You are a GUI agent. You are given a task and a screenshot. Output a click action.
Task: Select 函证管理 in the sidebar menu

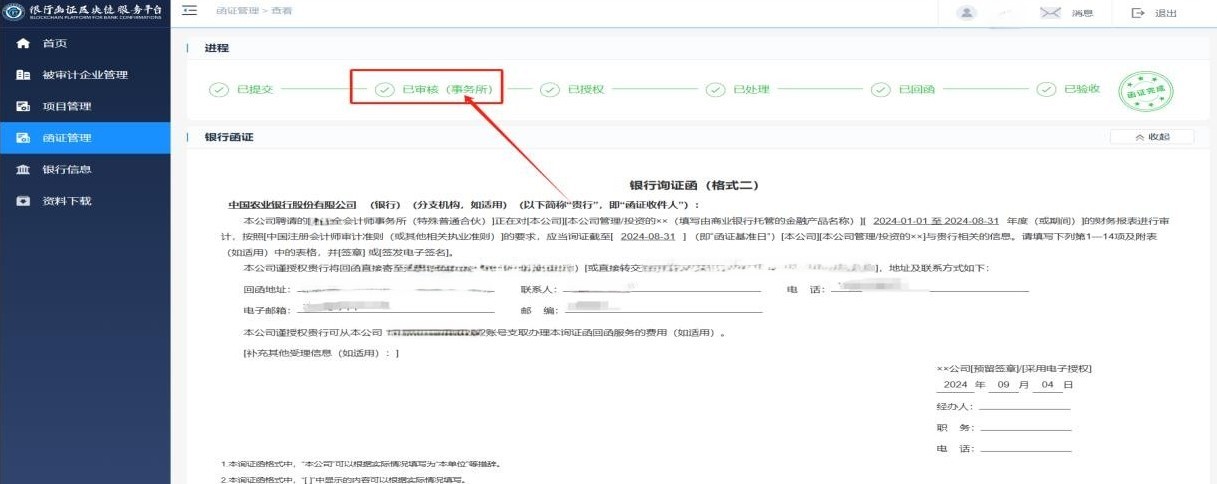(66, 138)
